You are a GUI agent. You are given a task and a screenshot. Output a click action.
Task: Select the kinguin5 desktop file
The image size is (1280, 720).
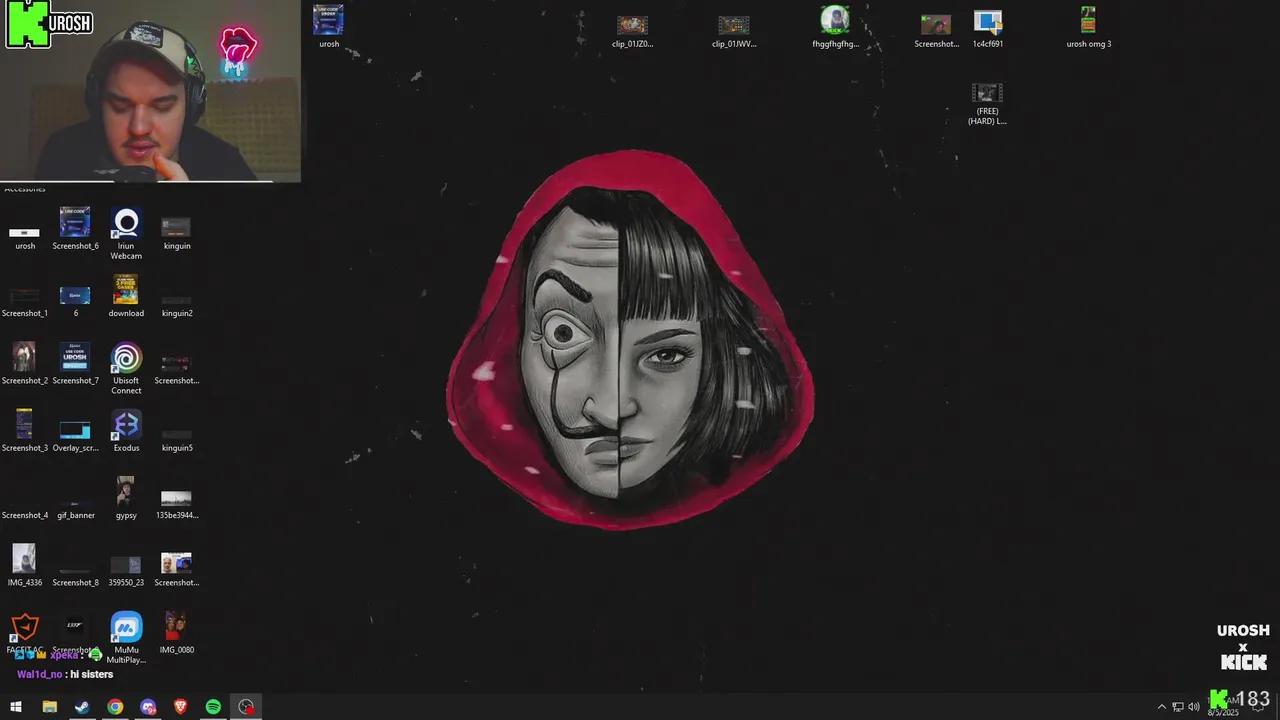177,437
